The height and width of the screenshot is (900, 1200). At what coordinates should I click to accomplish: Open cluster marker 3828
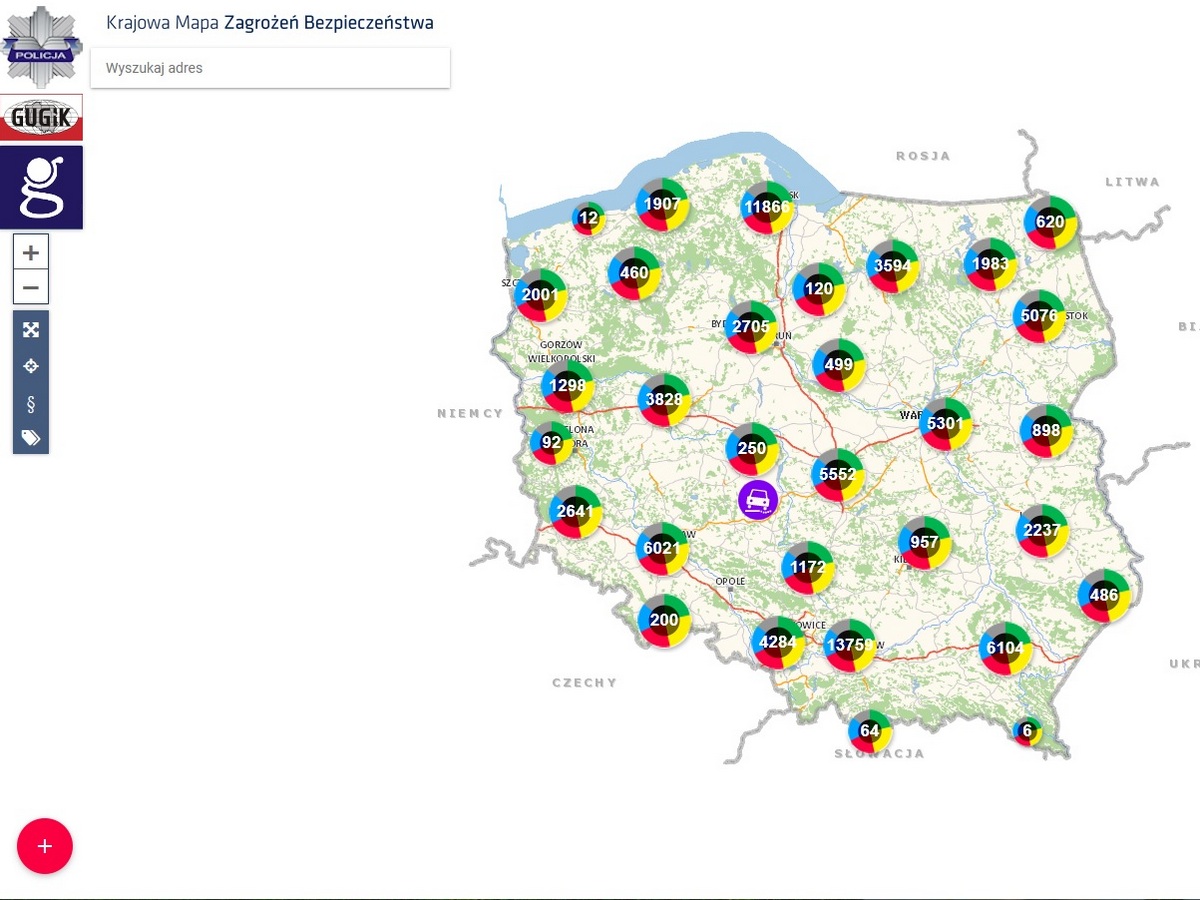[664, 400]
